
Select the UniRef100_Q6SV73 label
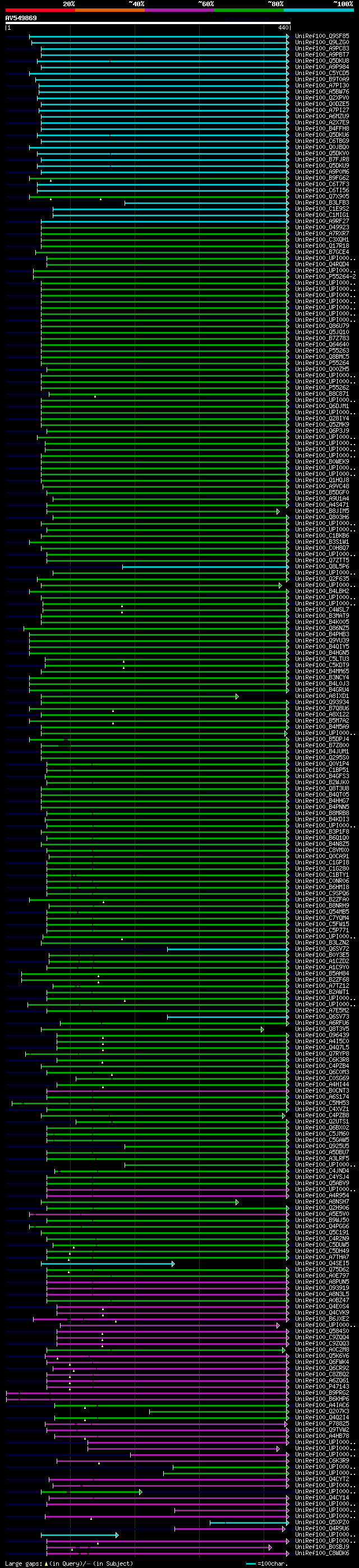(323, 1016)
